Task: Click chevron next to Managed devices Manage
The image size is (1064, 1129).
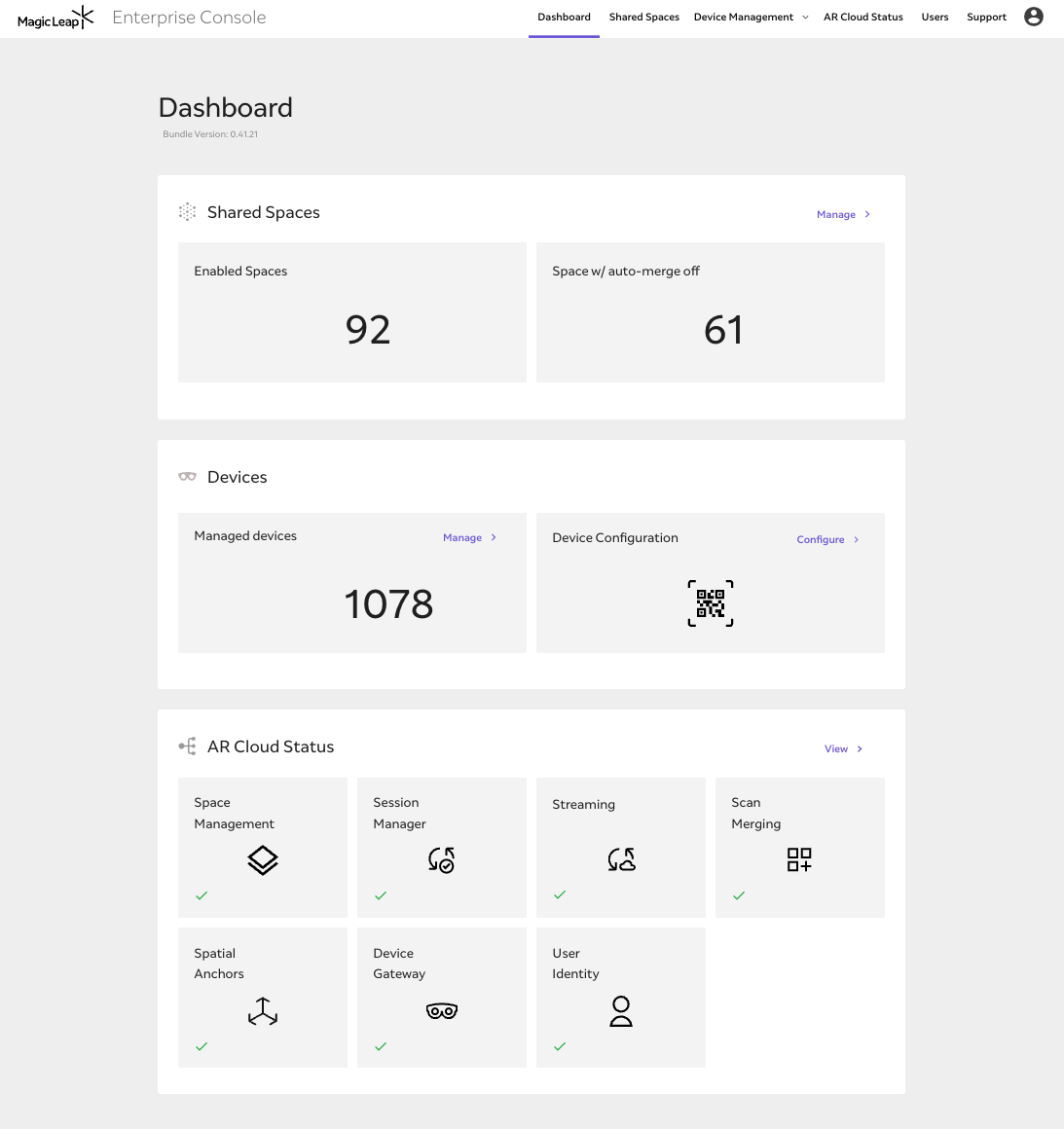Action: coord(494,537)
